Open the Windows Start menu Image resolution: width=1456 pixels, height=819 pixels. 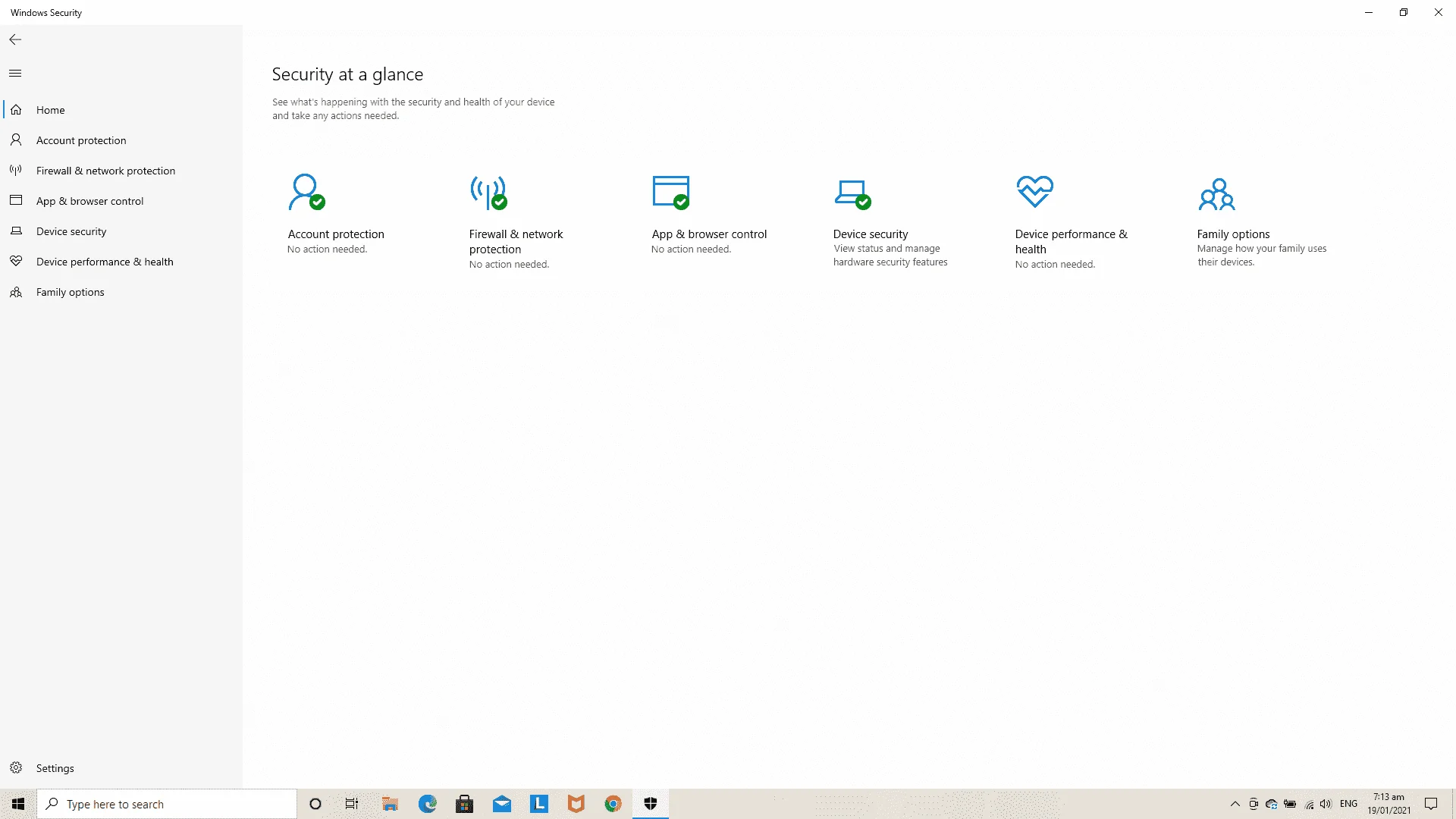18,804
